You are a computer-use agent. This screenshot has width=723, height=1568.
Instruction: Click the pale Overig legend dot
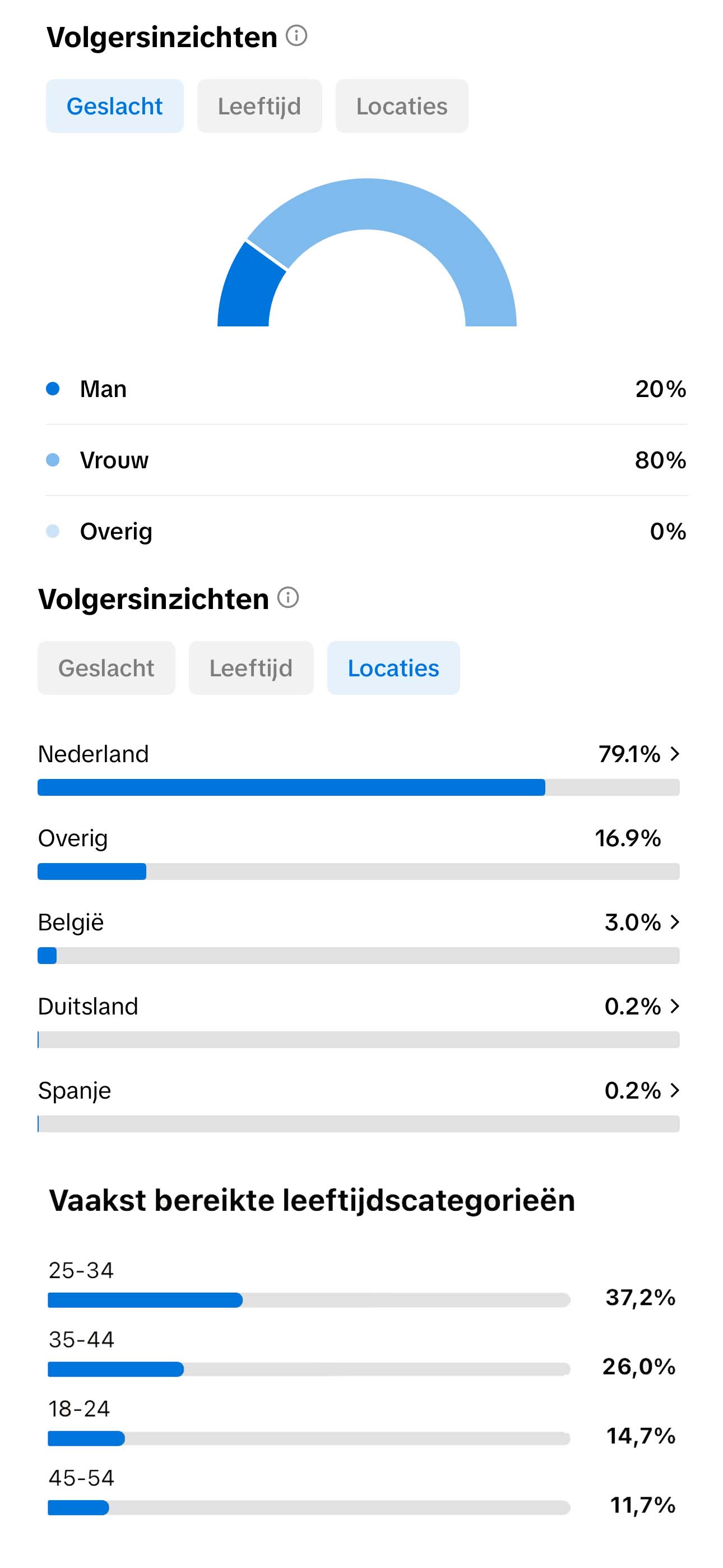pos(53,531)
